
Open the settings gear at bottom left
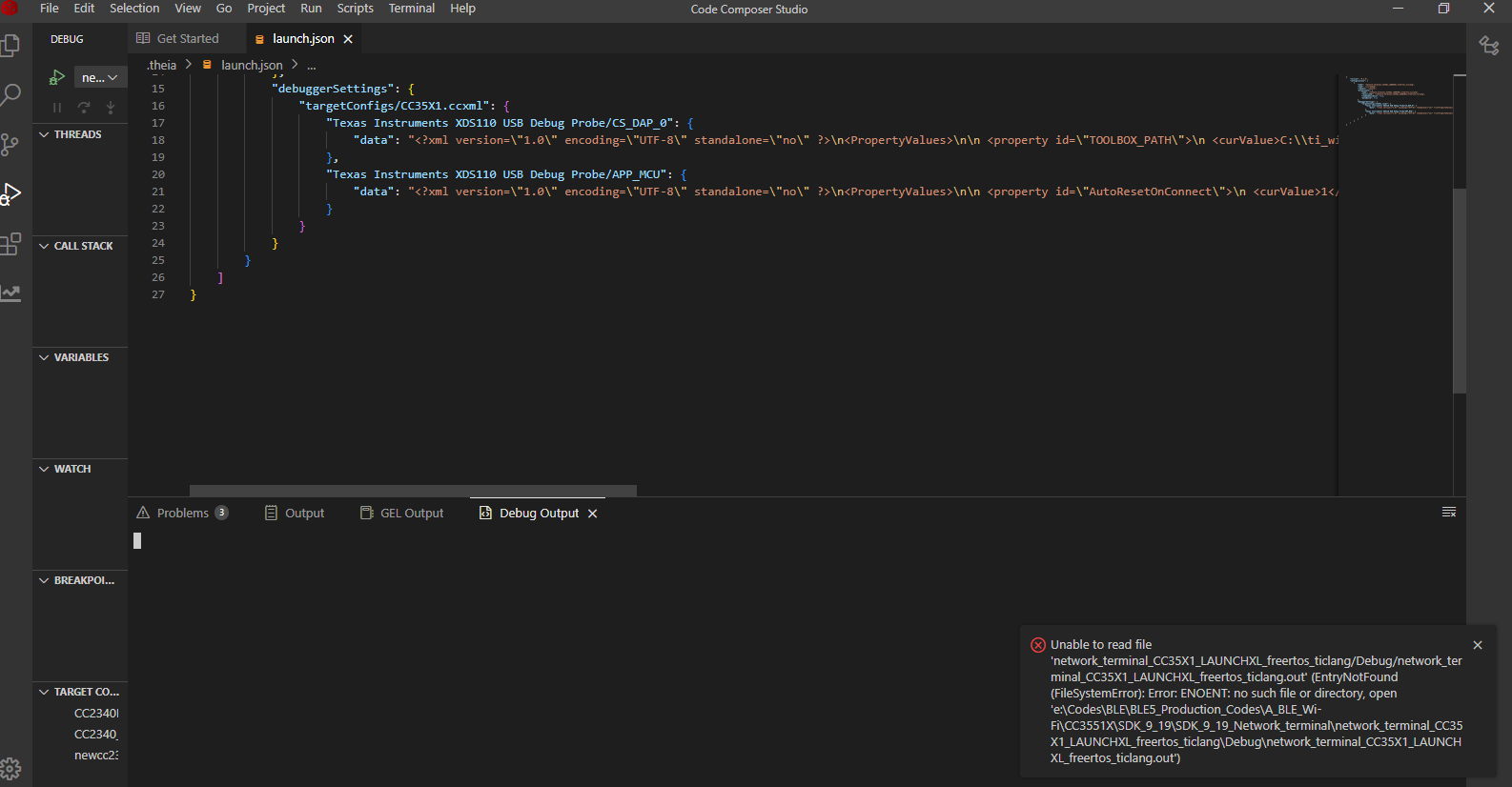10,768
